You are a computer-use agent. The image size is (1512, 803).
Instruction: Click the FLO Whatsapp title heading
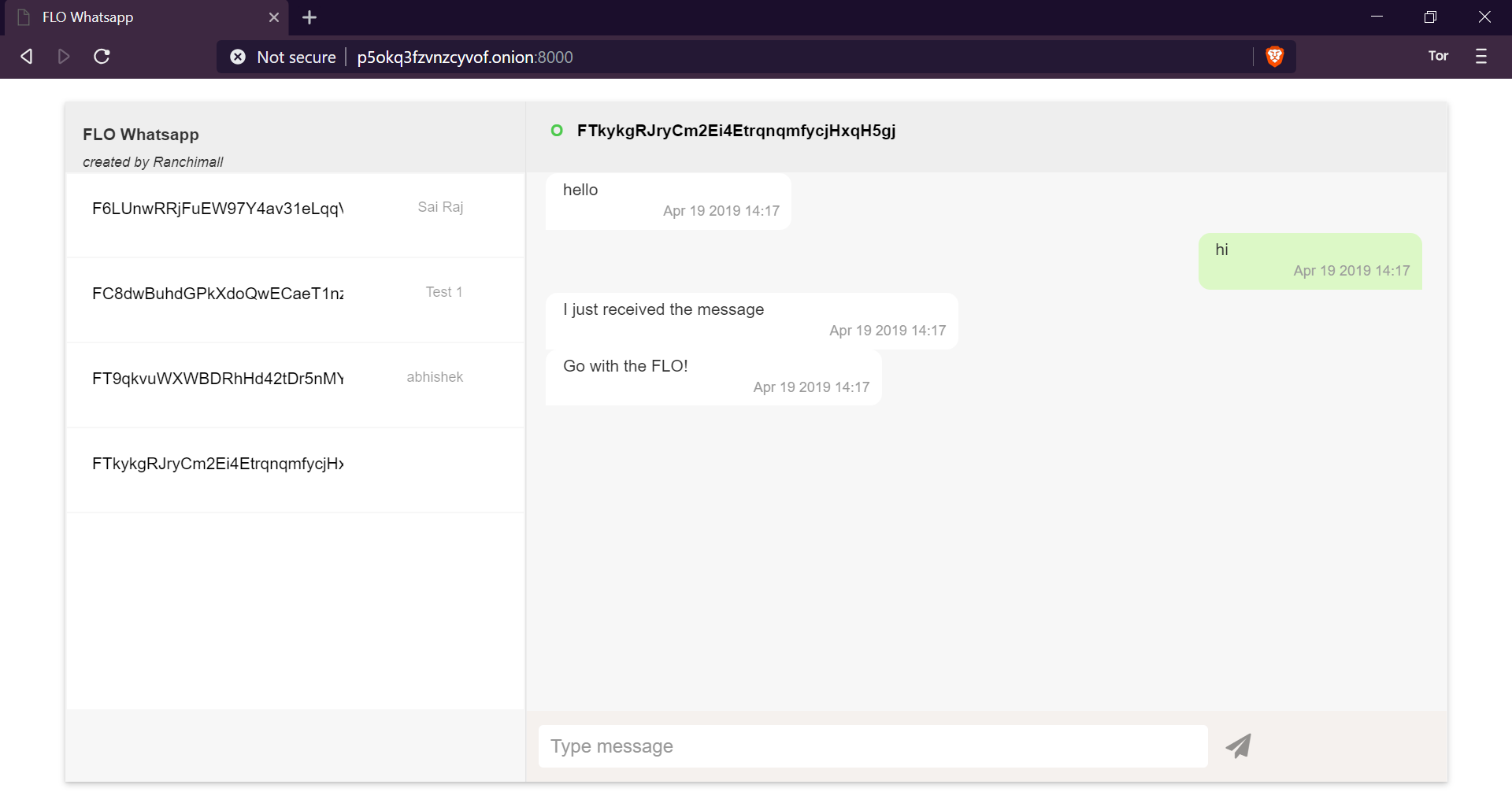(x=140, y=134)
